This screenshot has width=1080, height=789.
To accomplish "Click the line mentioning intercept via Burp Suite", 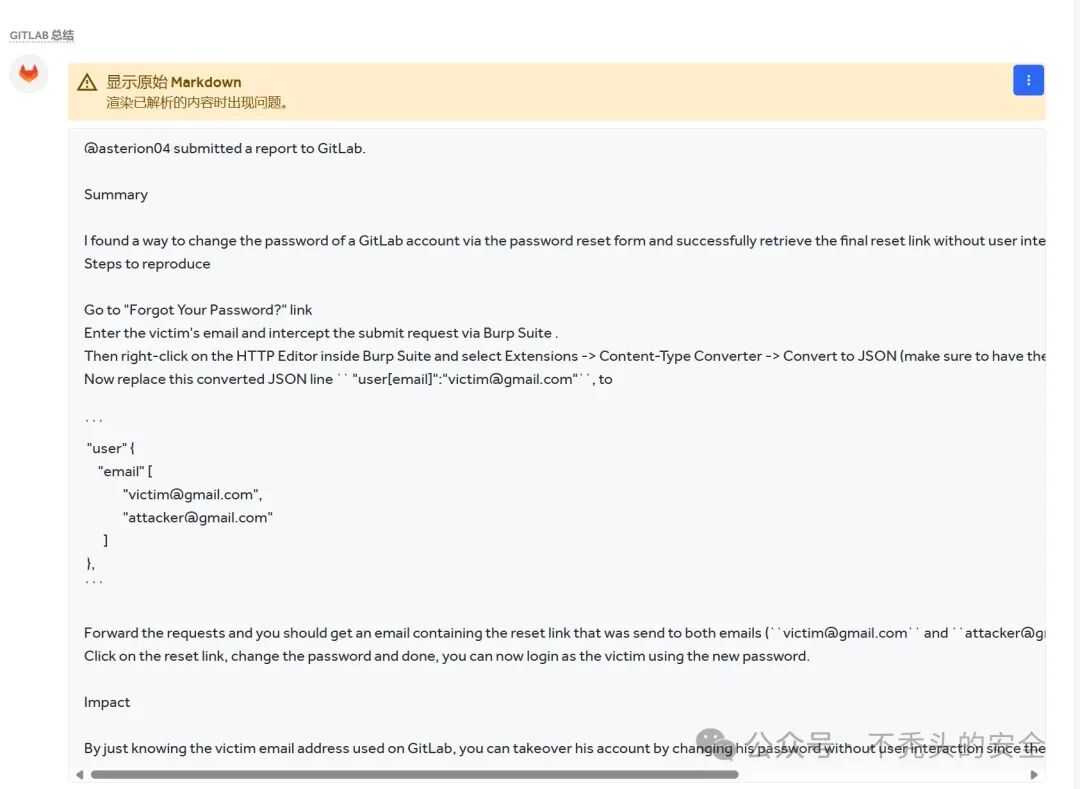I will 321,333.
